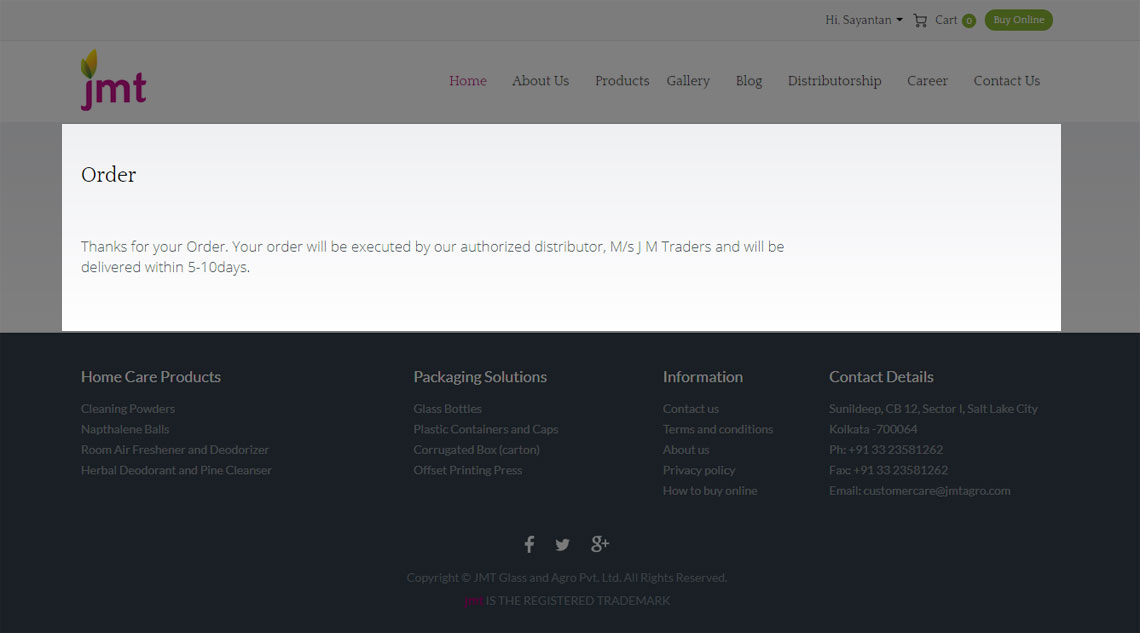This screenshot has height=633, width=1140.
Task: Click the cart item count badge
Action: pos(968,21)
